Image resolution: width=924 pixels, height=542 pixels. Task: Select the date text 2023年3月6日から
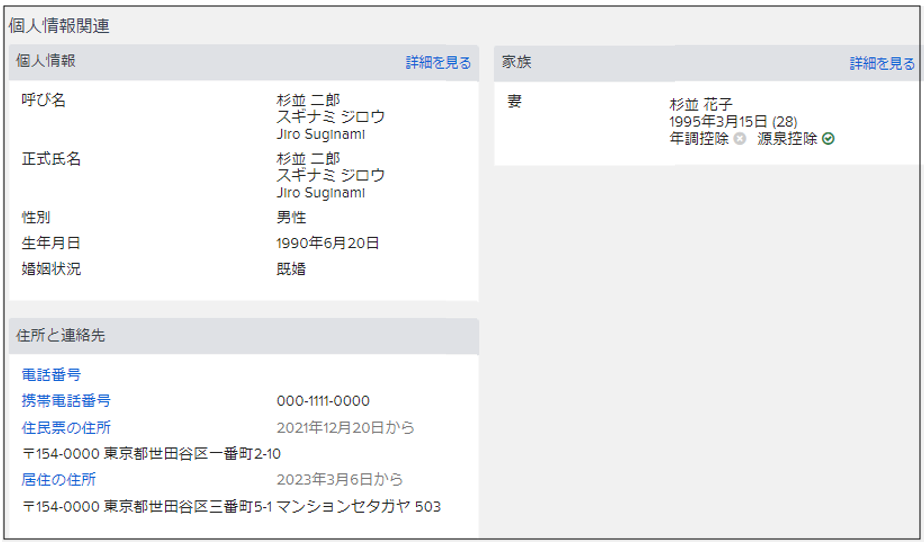pyautogui.click(x=340, y=479)
